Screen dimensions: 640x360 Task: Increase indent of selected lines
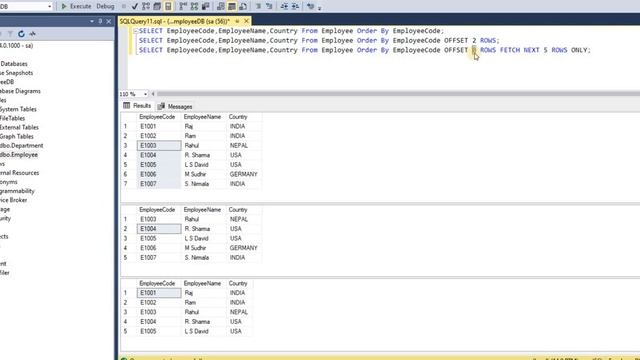(x=295, y=7)
